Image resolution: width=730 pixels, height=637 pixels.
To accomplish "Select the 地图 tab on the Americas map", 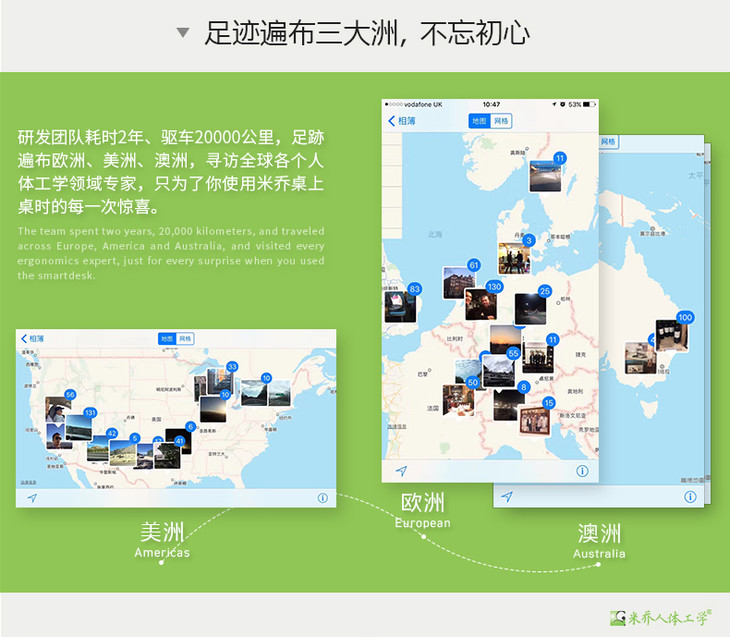I will click(167, 339).
